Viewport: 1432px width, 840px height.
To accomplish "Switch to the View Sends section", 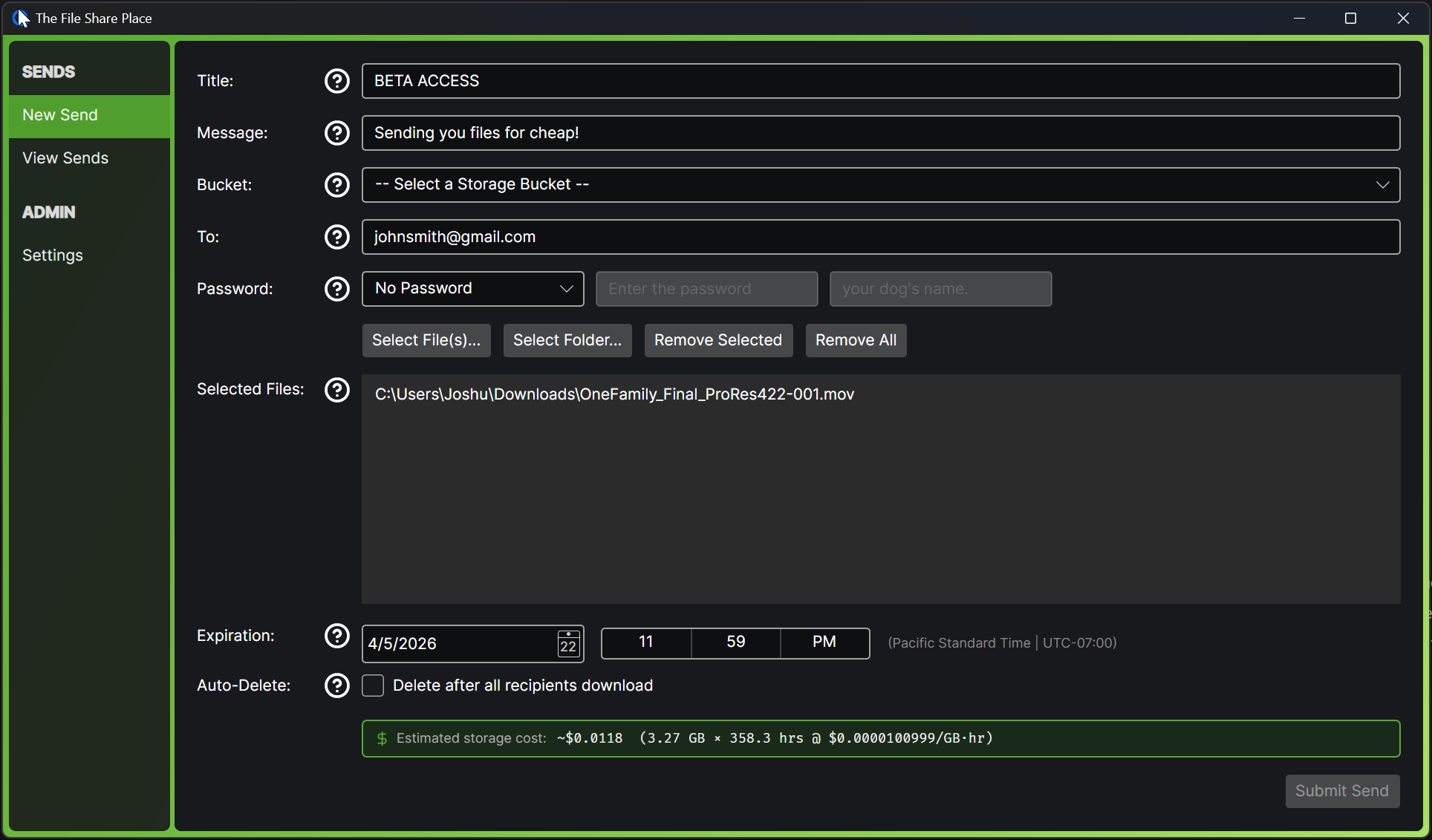I will tap(65, 157).
